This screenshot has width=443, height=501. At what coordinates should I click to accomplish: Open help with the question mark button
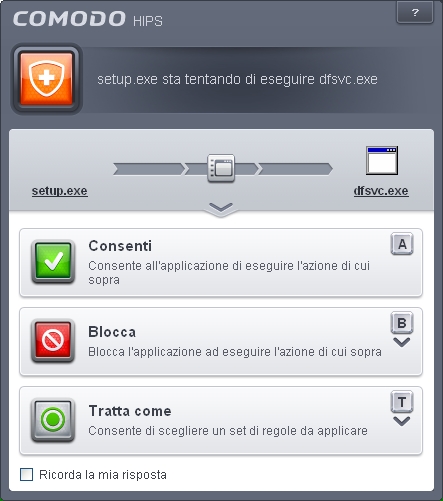415,13
